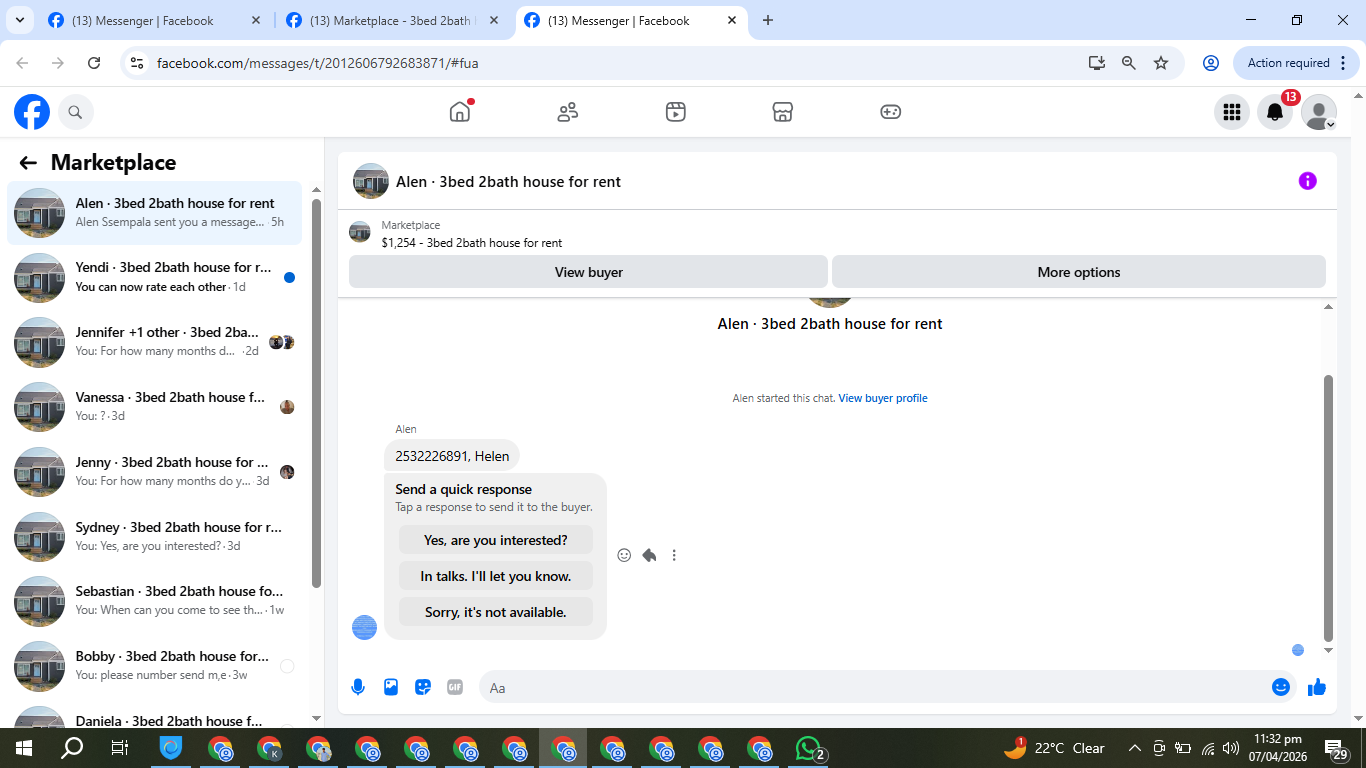
Task: Open the Marketplace storefront icon
Action: coord(783,112)
